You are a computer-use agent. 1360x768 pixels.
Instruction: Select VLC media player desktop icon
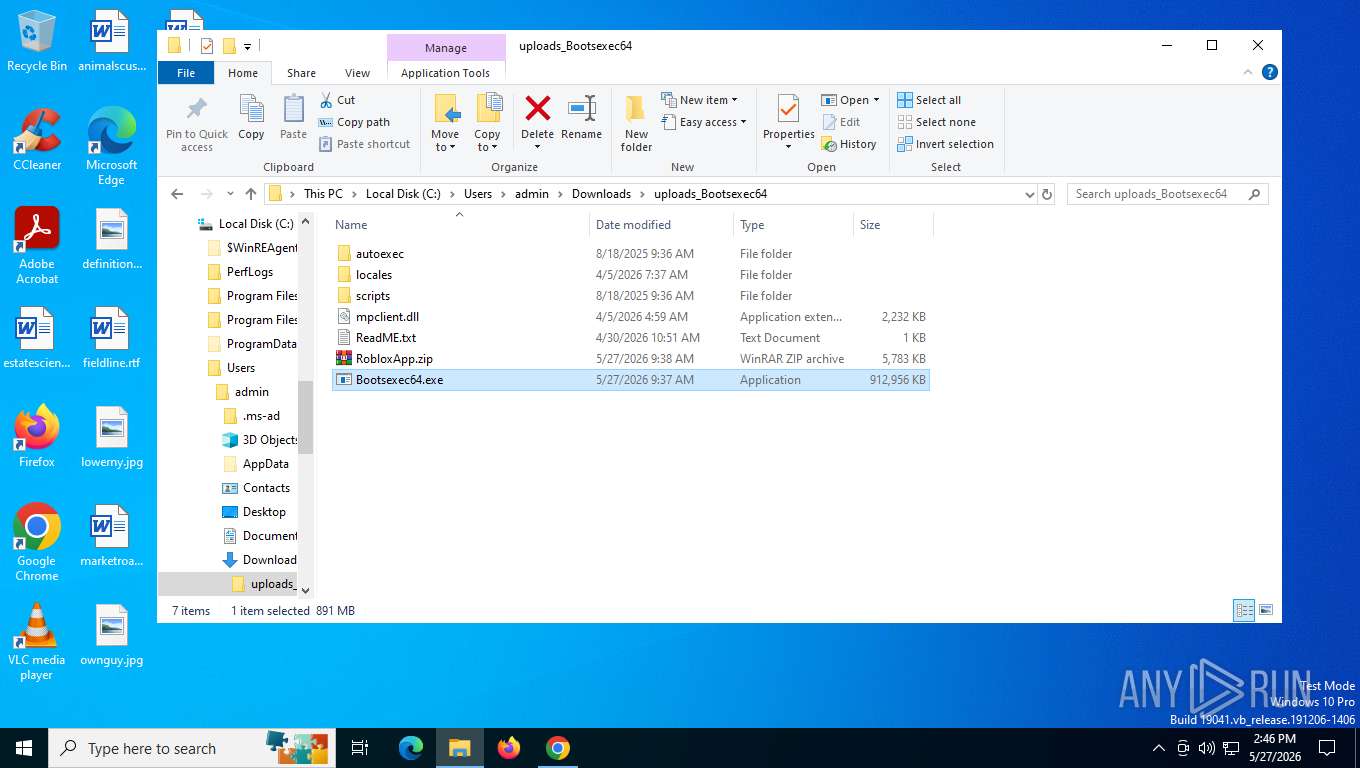pos(37,642)
